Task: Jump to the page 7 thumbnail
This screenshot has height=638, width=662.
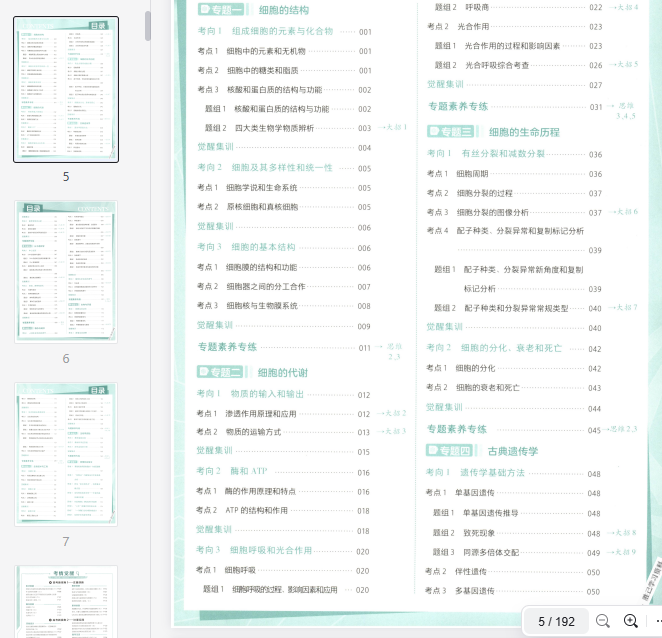Action: click(x=66, y=454)
